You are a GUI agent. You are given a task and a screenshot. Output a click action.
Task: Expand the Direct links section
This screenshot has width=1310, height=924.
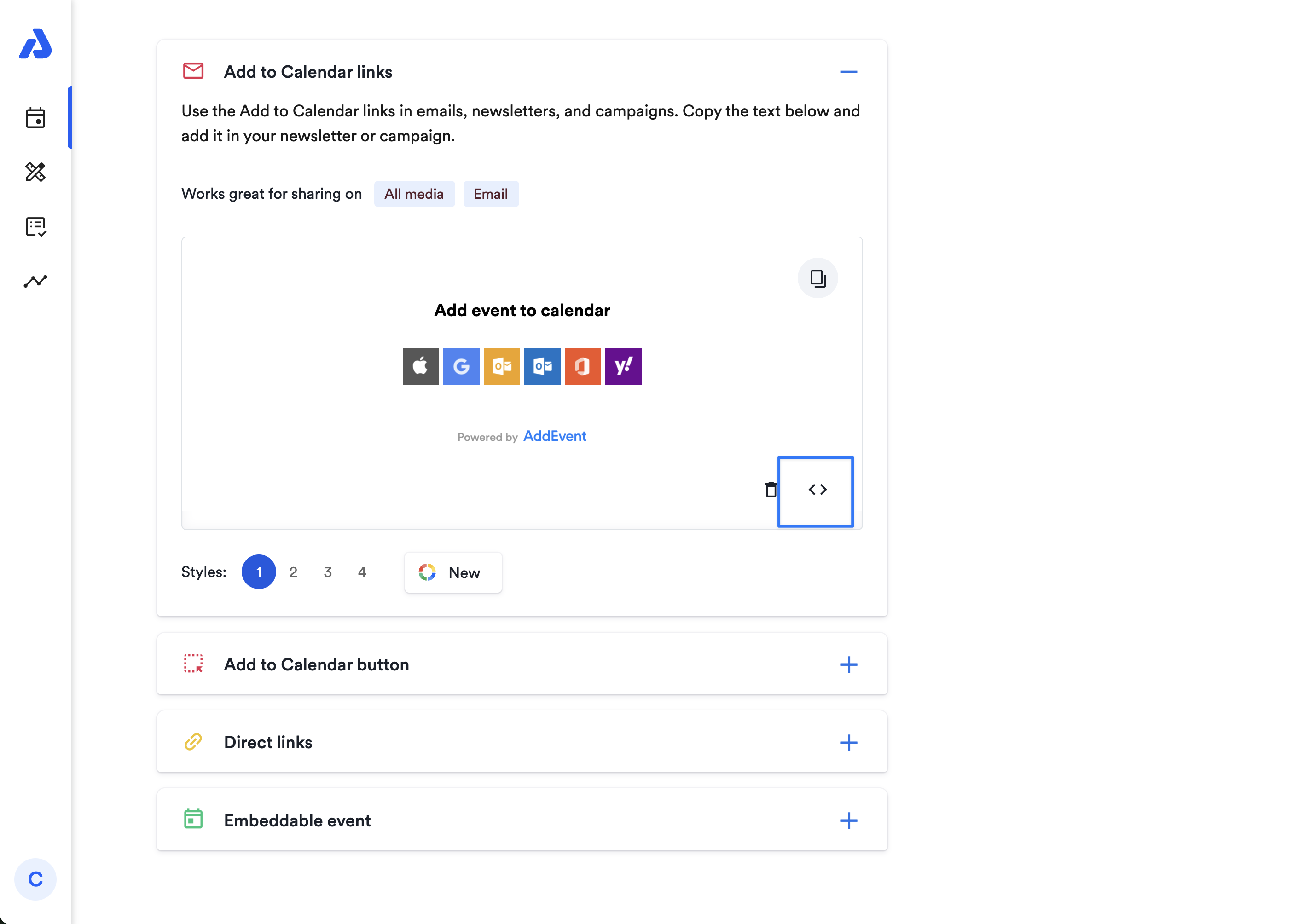848,742
